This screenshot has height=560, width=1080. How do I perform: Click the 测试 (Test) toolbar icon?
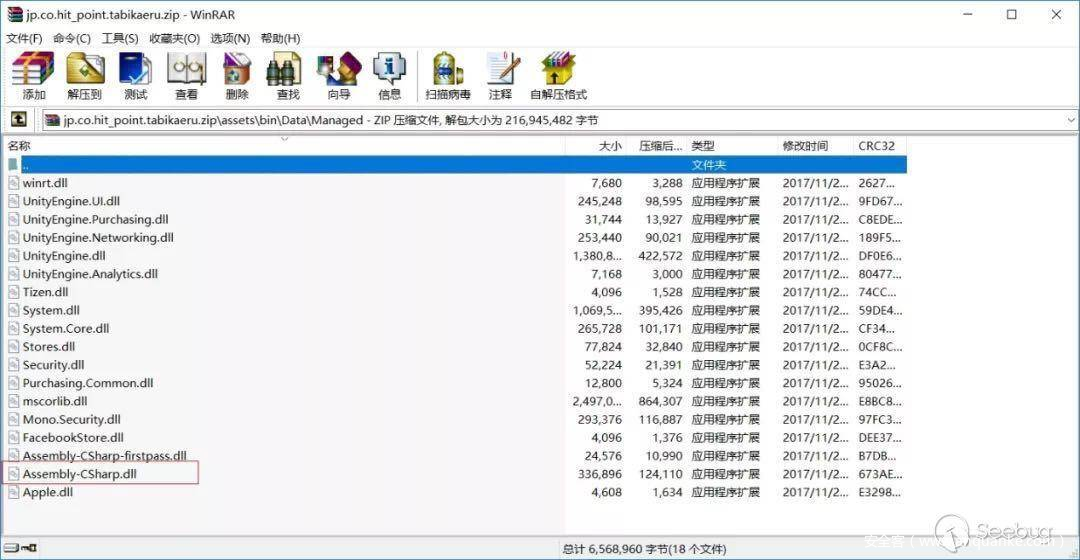pyautogui.click(x=135, y=75)
